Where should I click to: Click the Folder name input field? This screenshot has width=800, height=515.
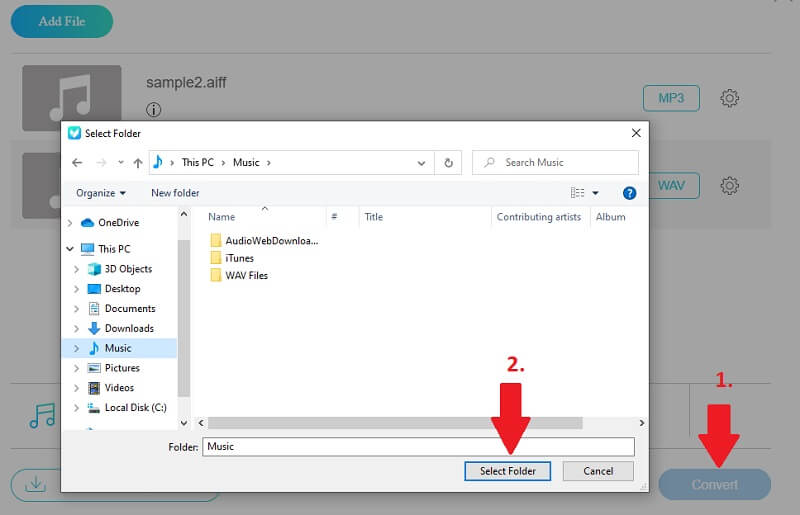tap(418, 447)
